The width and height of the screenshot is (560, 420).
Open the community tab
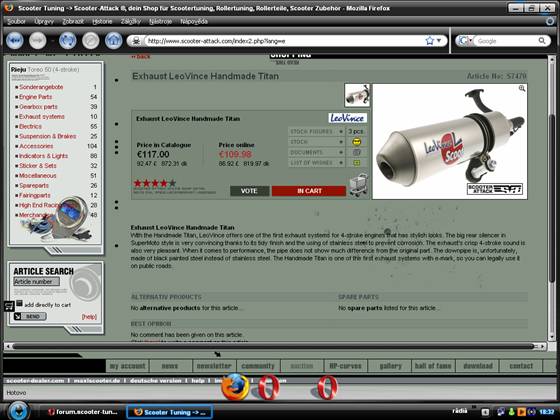point(258,366)
